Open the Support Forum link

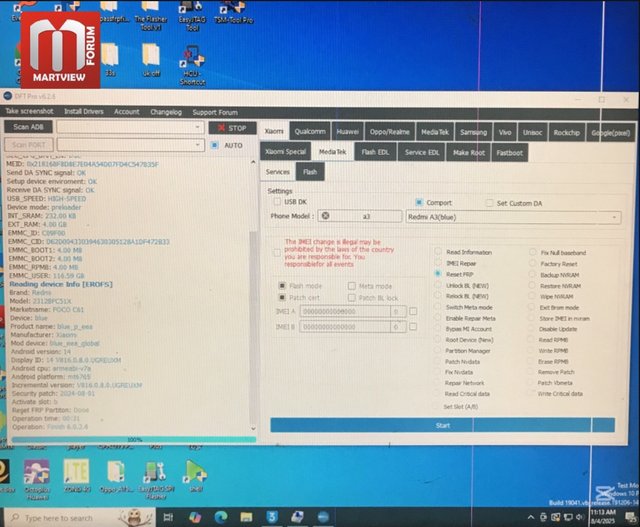(x=215, y=112)
